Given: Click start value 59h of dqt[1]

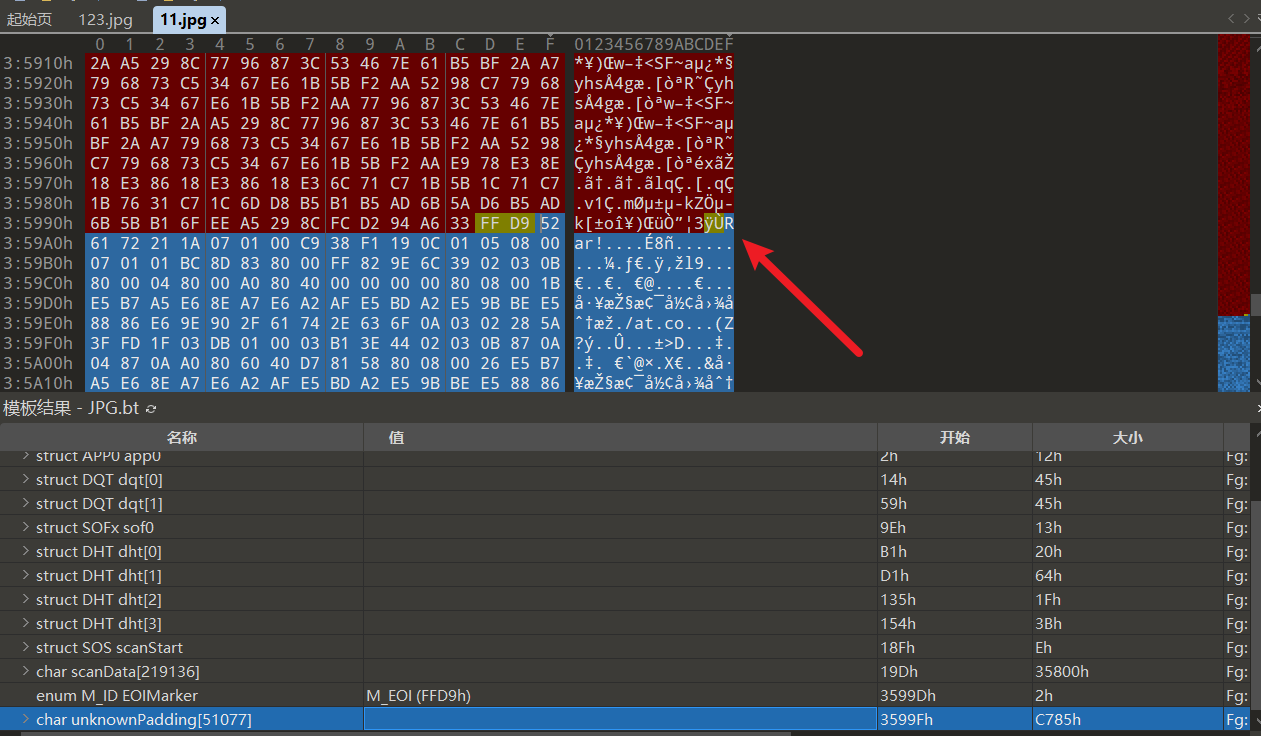Looking at the screenshot, I should [x=893, y=503].
